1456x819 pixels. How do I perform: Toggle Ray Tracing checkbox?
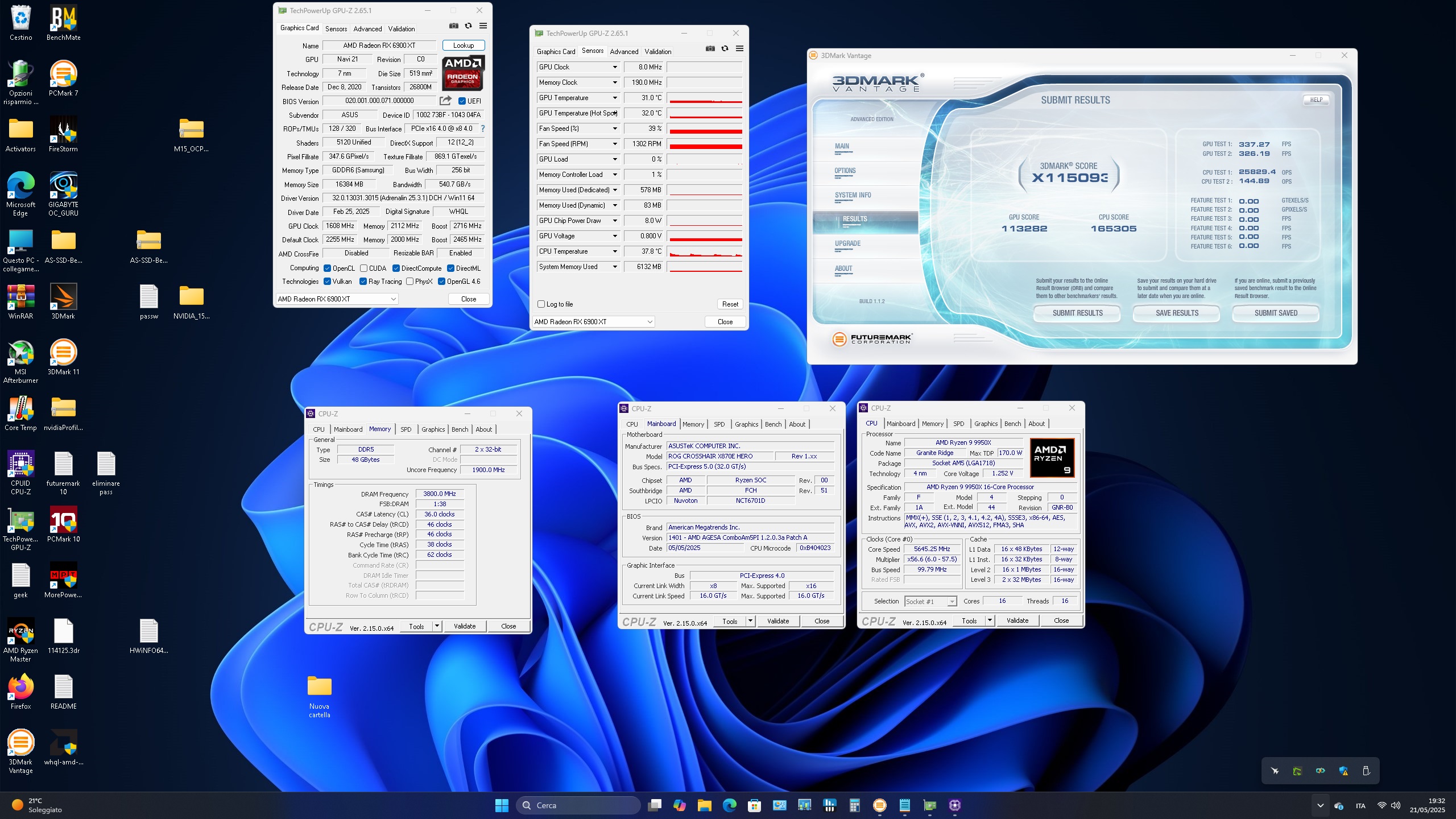(363, 282)
